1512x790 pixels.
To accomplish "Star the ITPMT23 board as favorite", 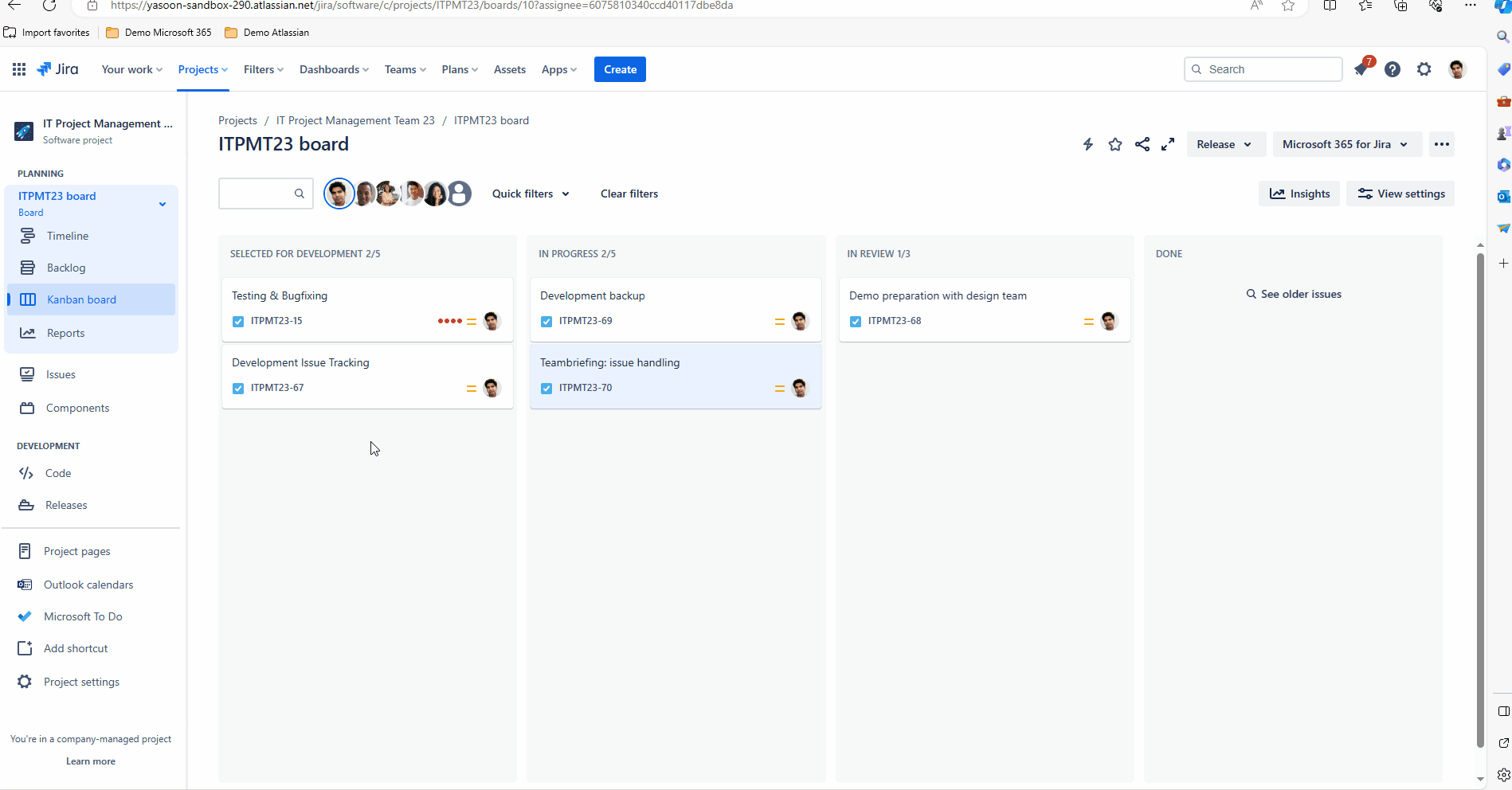I will pos(1114,144).
